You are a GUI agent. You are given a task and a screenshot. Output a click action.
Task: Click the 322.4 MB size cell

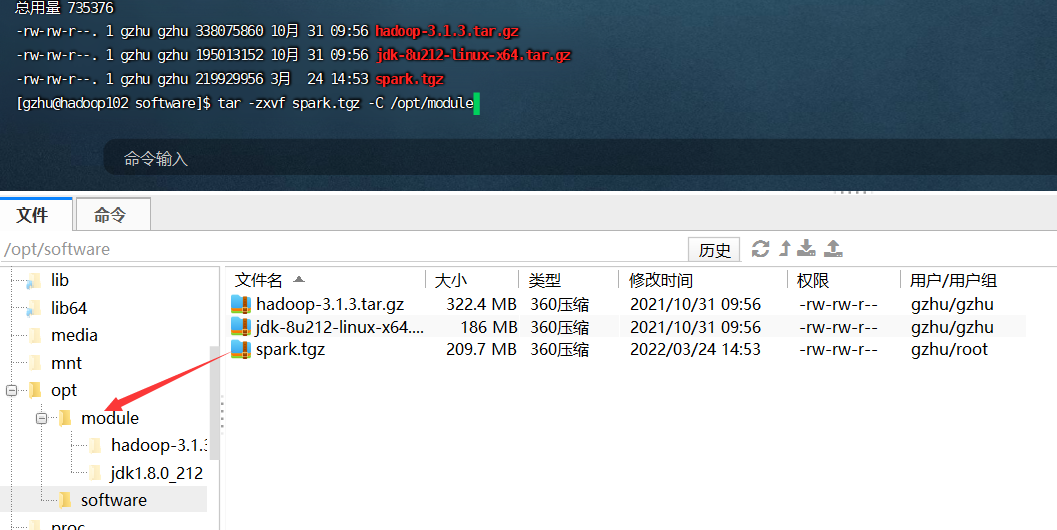coord(481,304)
